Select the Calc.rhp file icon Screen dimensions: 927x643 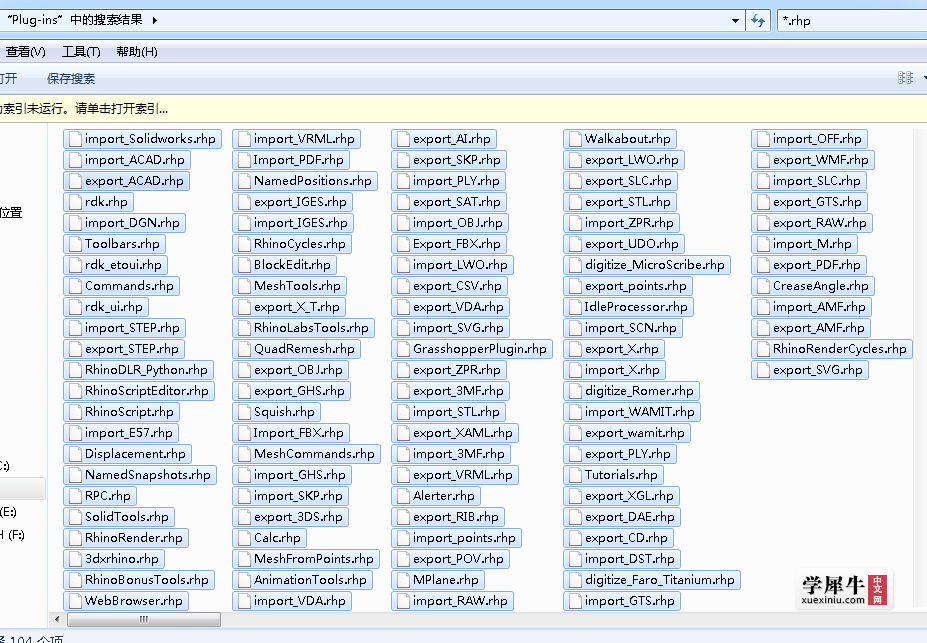244,538
